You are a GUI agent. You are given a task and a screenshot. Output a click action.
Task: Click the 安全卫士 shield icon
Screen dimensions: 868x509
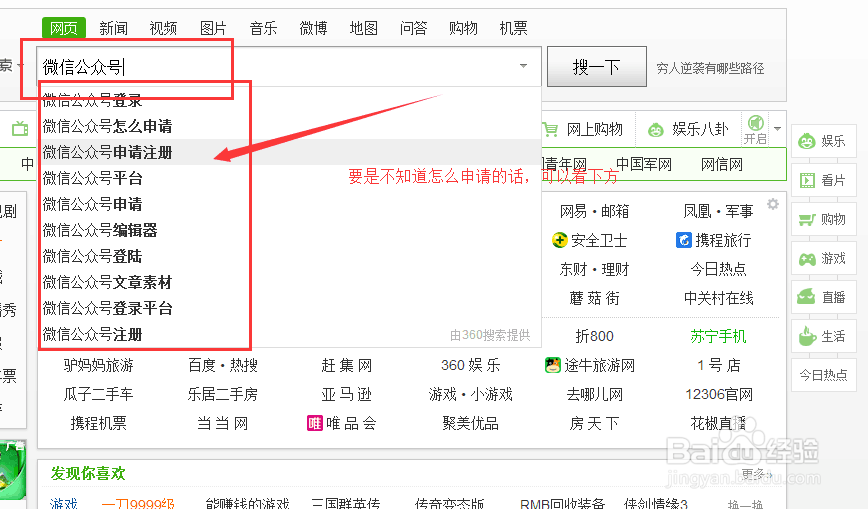[560, 240]
